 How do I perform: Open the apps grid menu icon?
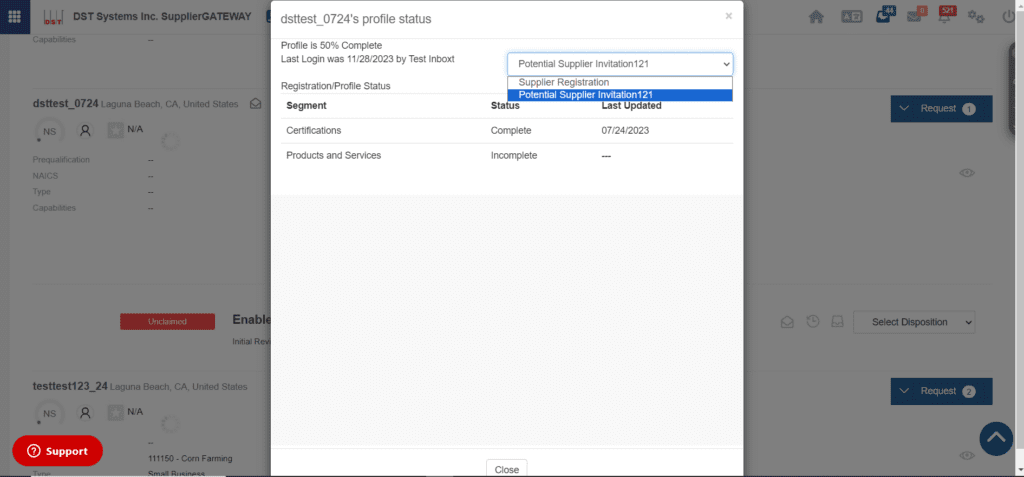(x=15, y=16)
